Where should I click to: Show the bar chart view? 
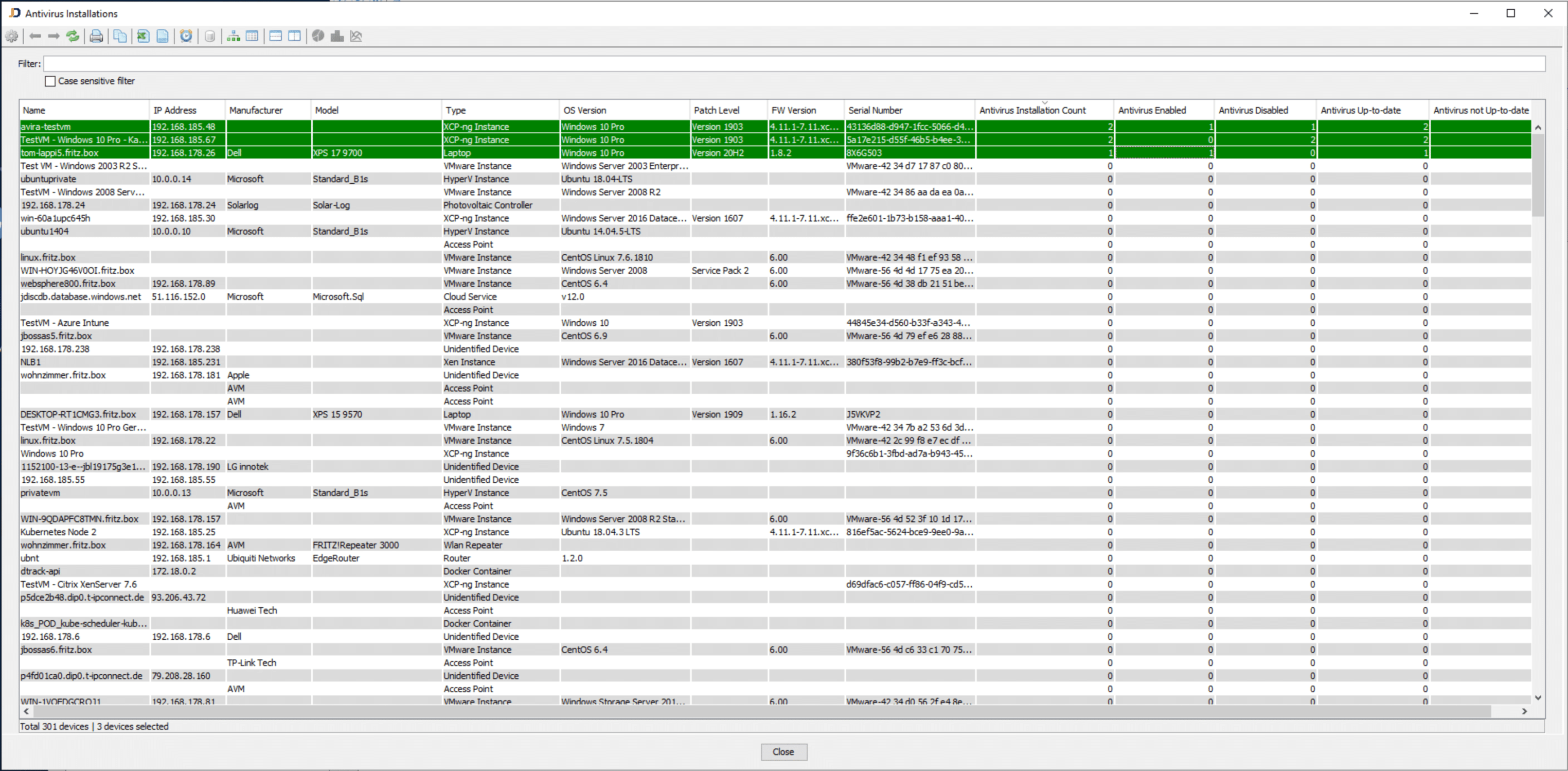[336, 36]
